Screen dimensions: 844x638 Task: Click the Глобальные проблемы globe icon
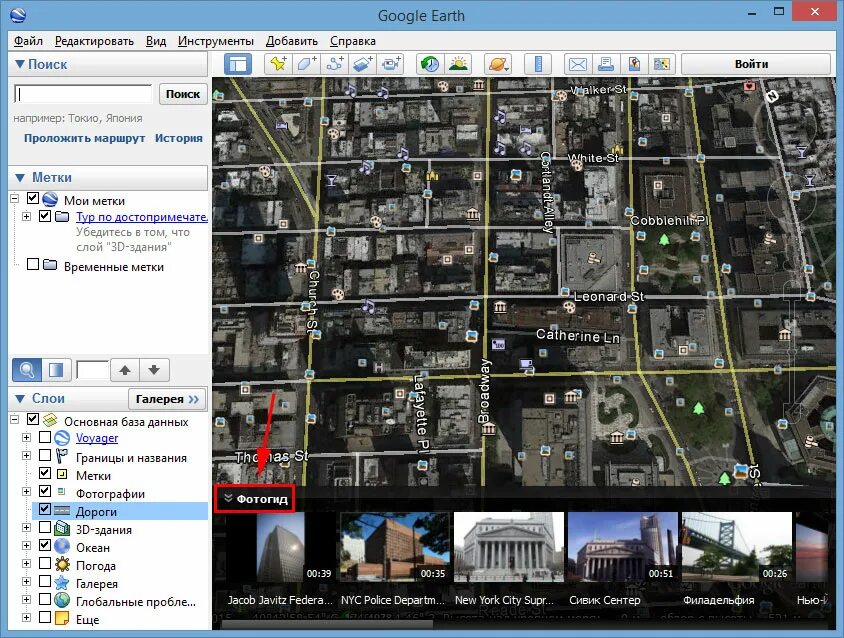(62, 600)
